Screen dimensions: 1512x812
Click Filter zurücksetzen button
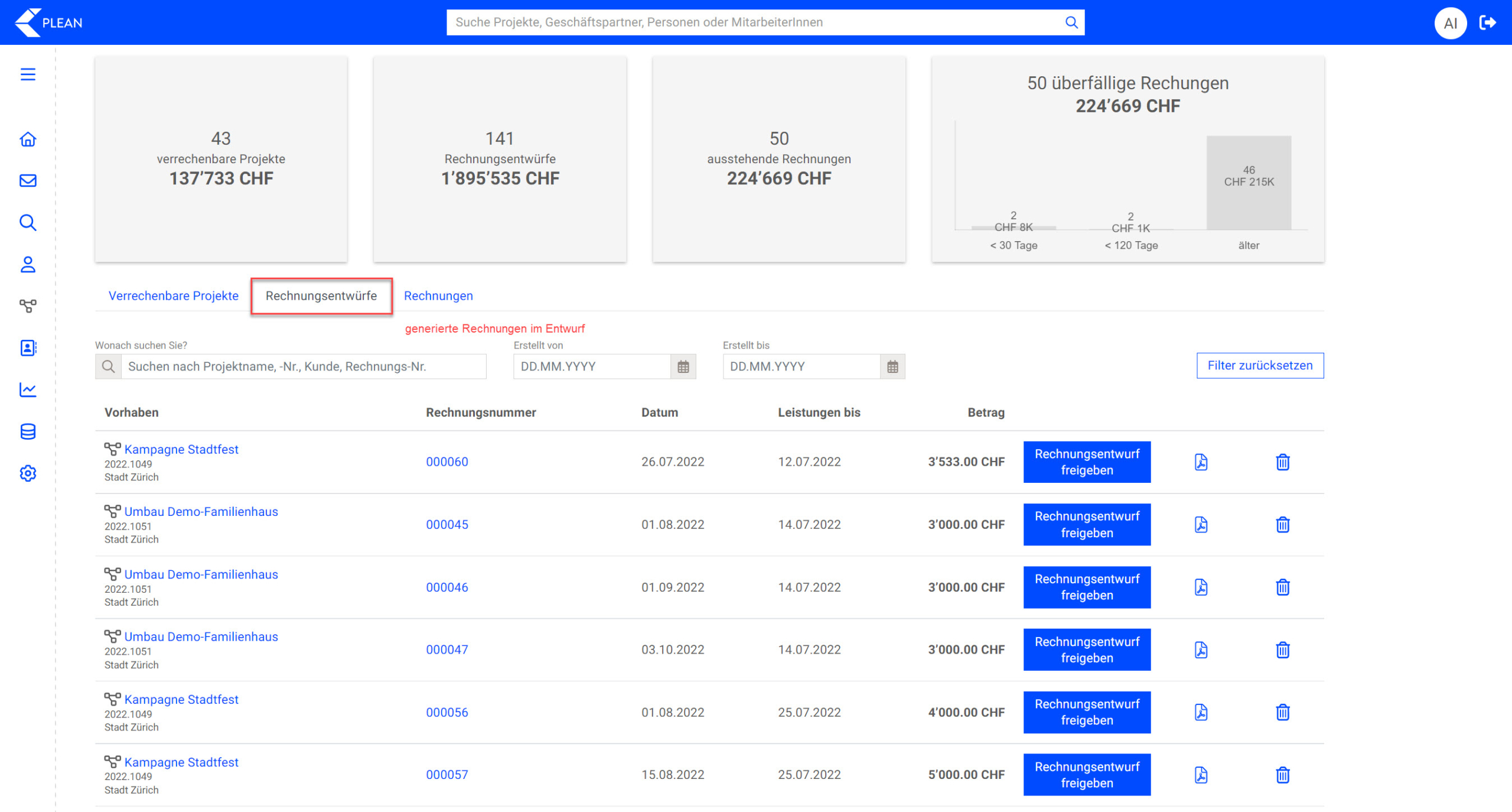click(1259, 365)
